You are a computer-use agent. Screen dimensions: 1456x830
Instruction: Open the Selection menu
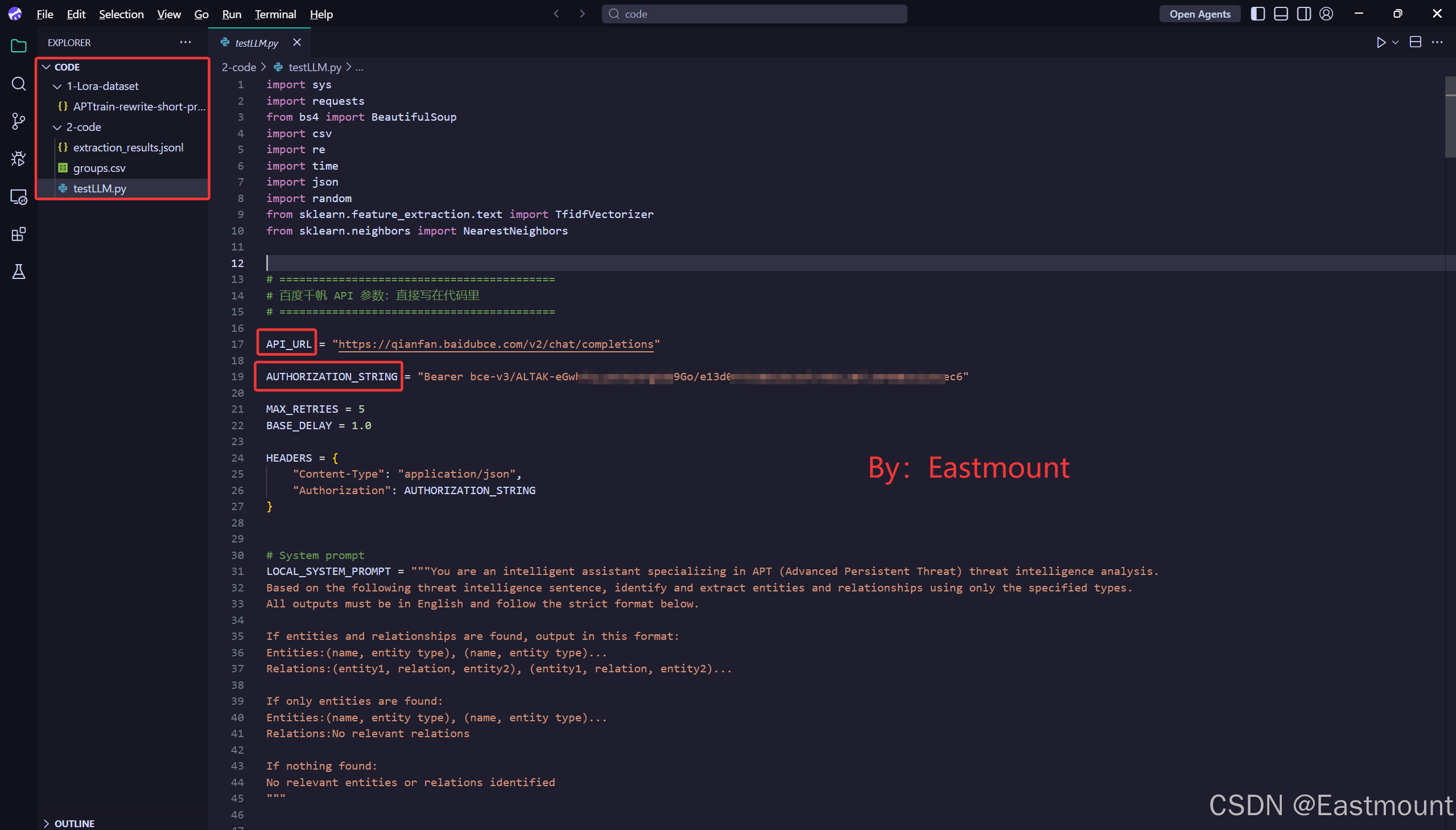tap(121, 14)
